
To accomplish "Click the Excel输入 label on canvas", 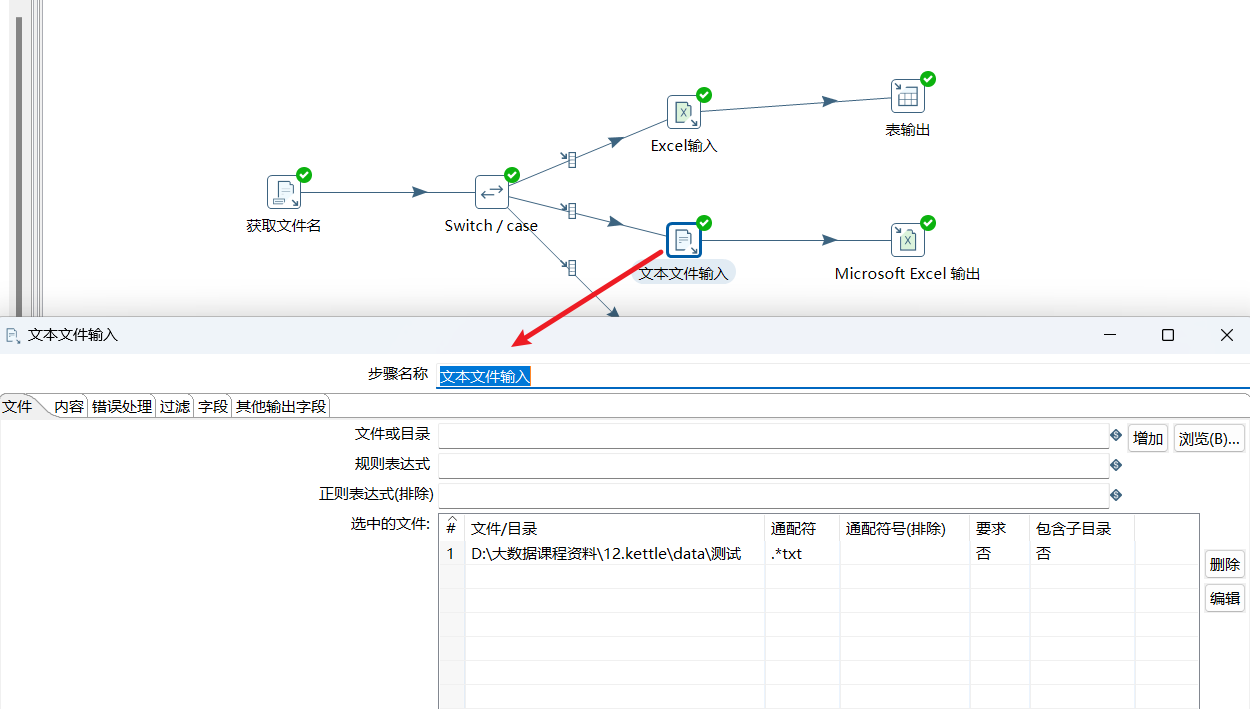I will (684, 146).
